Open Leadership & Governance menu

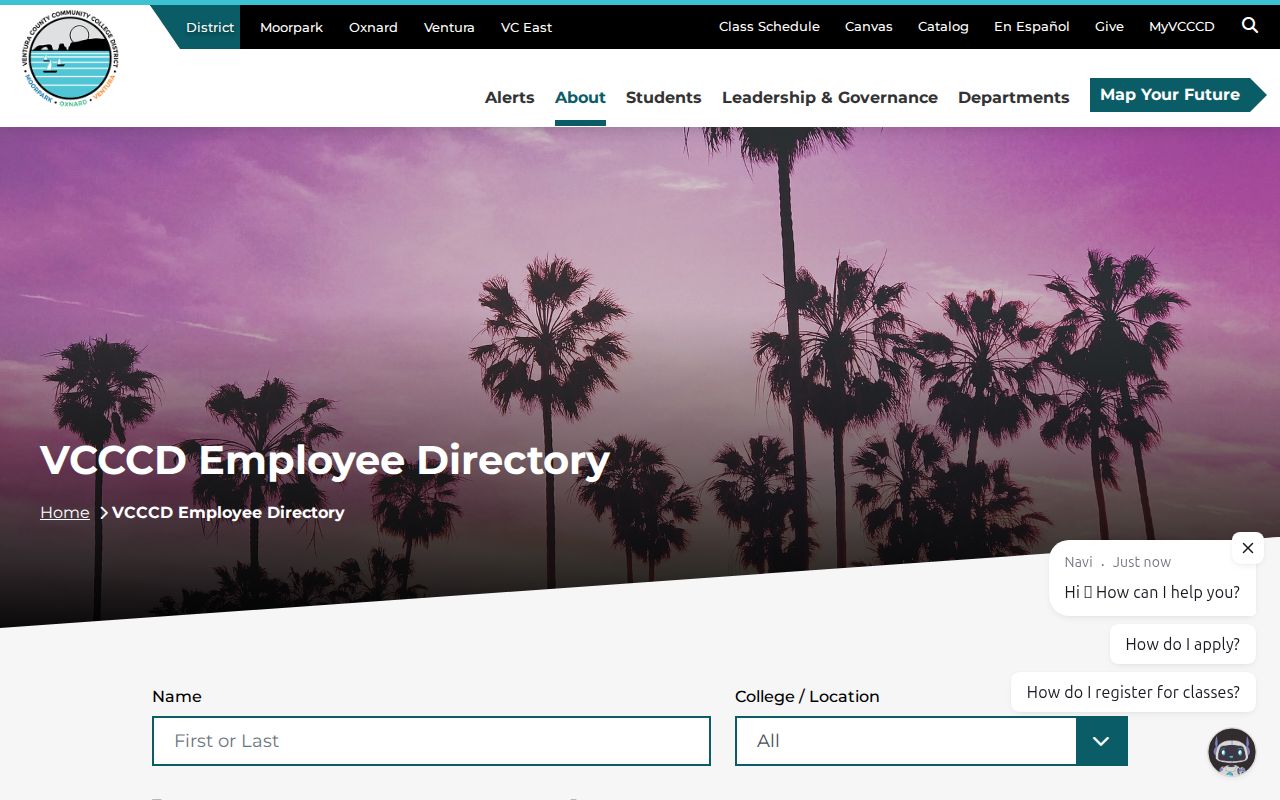[x=830, y=97]
